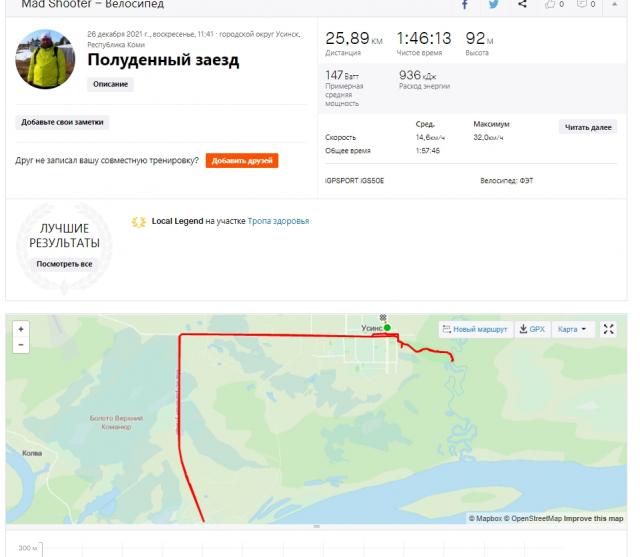
Task: View all results via Посмотреть все
Action: [64, 264]
